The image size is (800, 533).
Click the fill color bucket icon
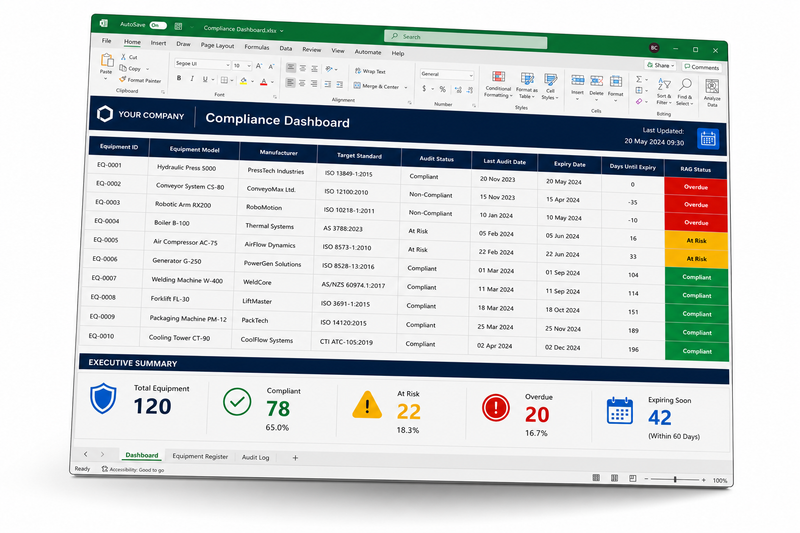[243, 81]
